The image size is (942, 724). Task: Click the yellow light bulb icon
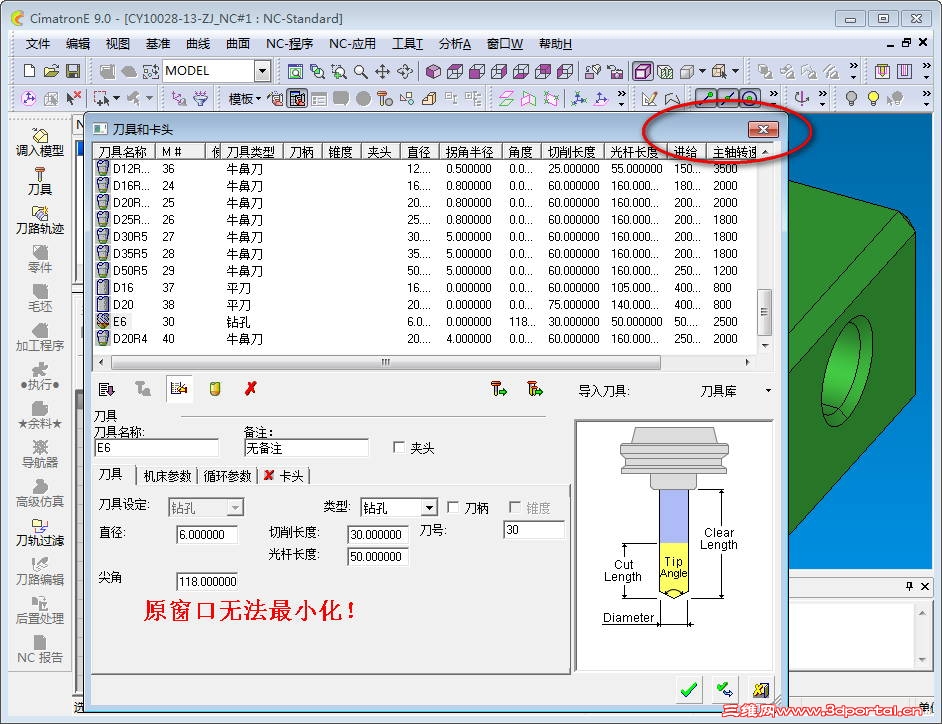coord(873,98)
